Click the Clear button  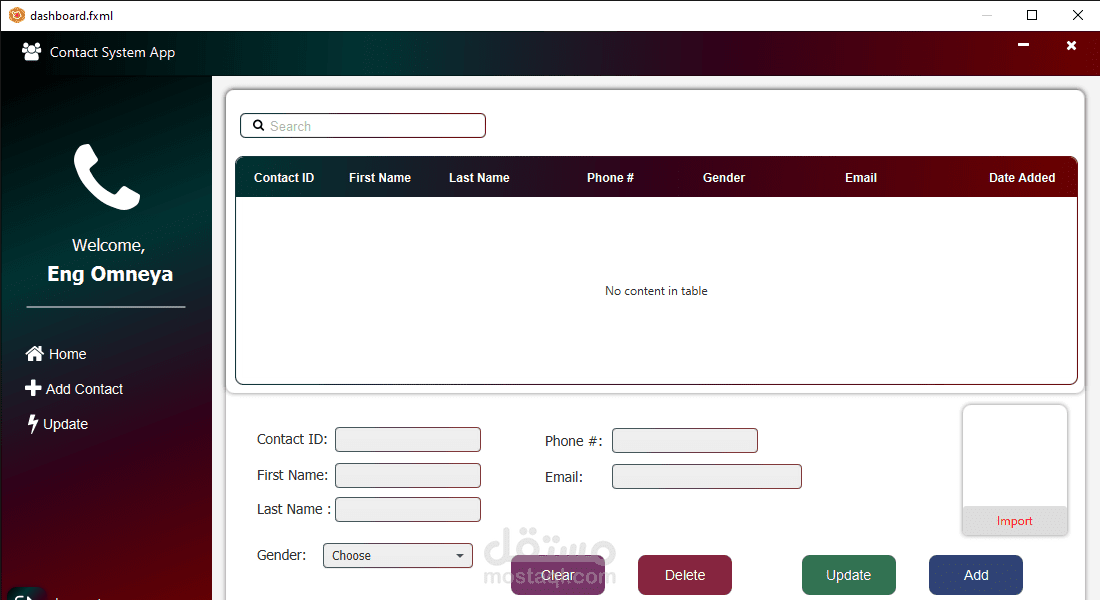(x=558, y=575)
